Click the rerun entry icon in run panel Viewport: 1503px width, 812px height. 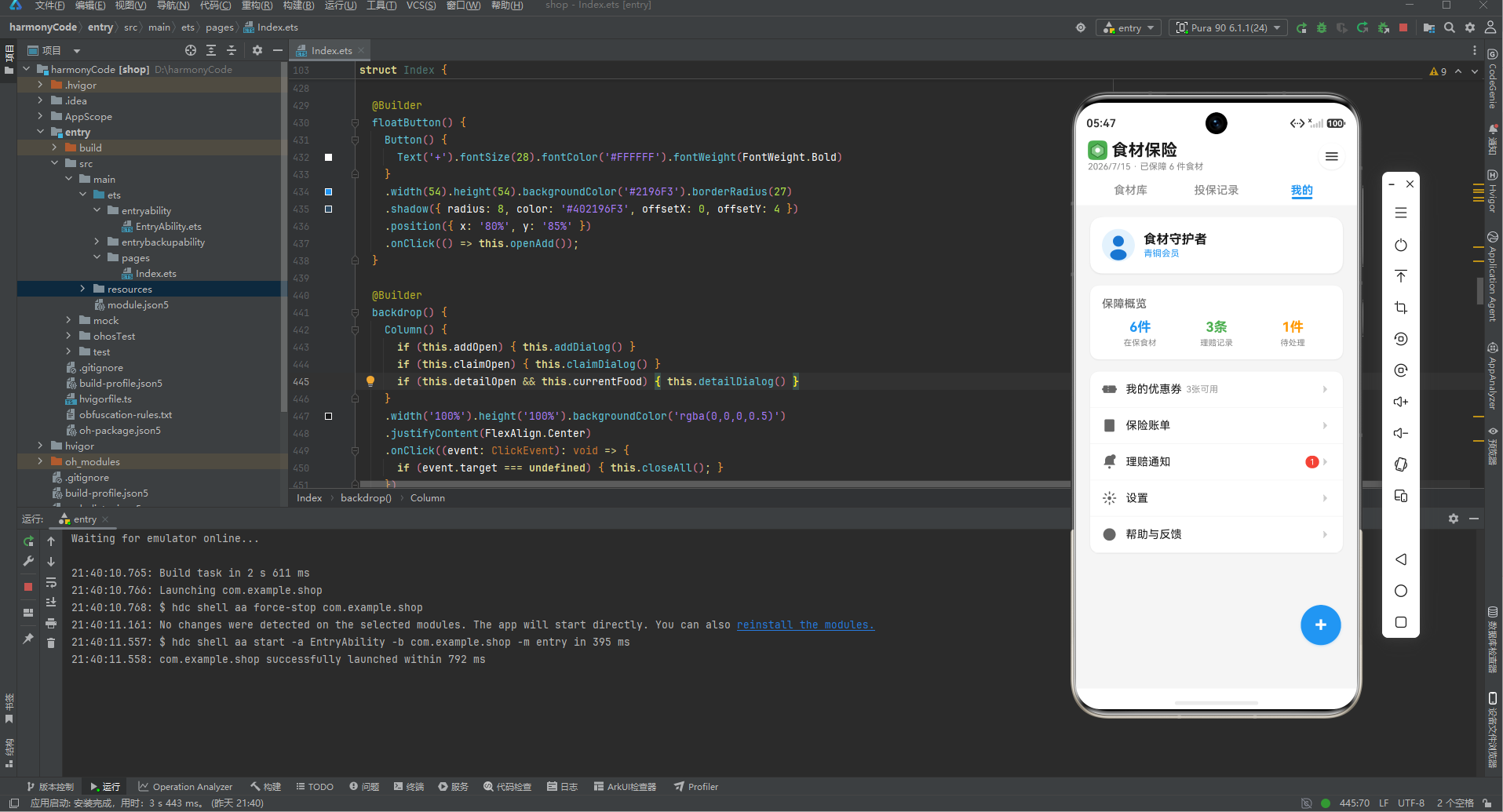(28, 541)
